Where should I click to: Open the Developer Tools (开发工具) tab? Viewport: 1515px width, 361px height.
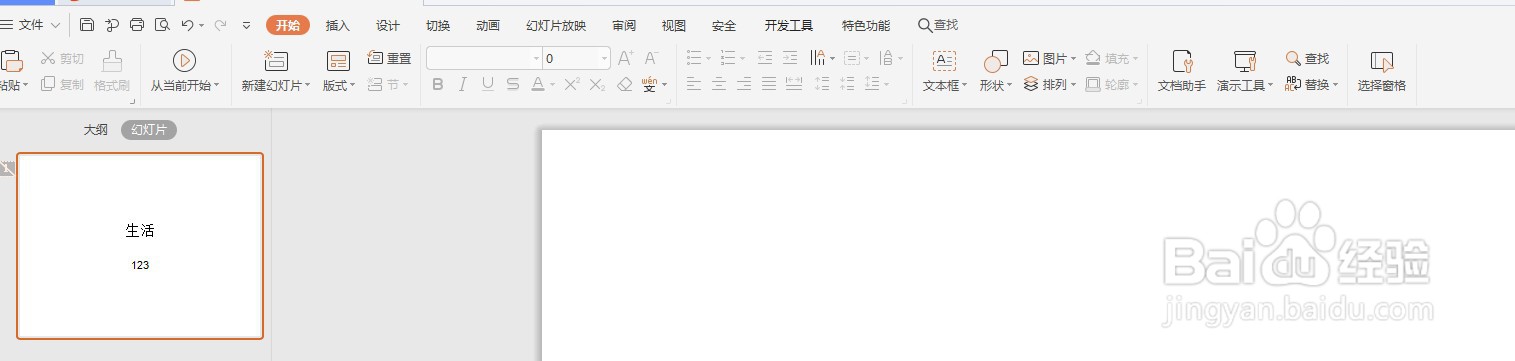(789, 25)
